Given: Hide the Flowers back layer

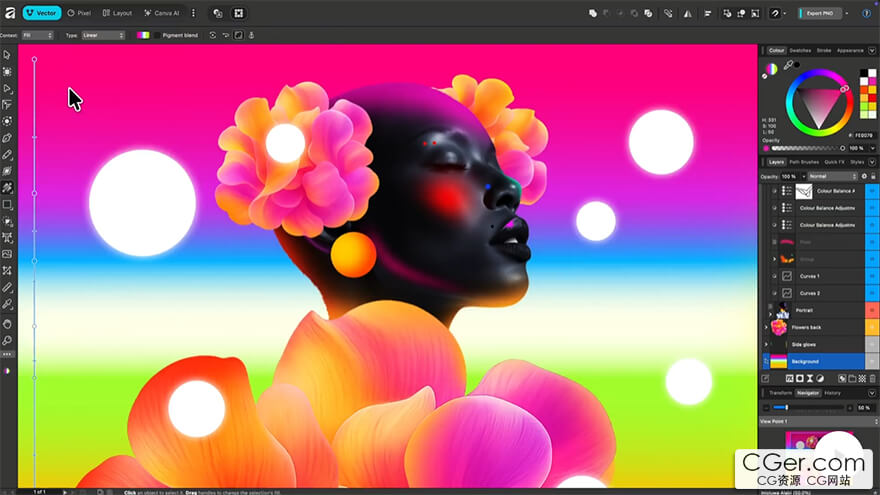Looking at the screenshot, I should 871,327.
